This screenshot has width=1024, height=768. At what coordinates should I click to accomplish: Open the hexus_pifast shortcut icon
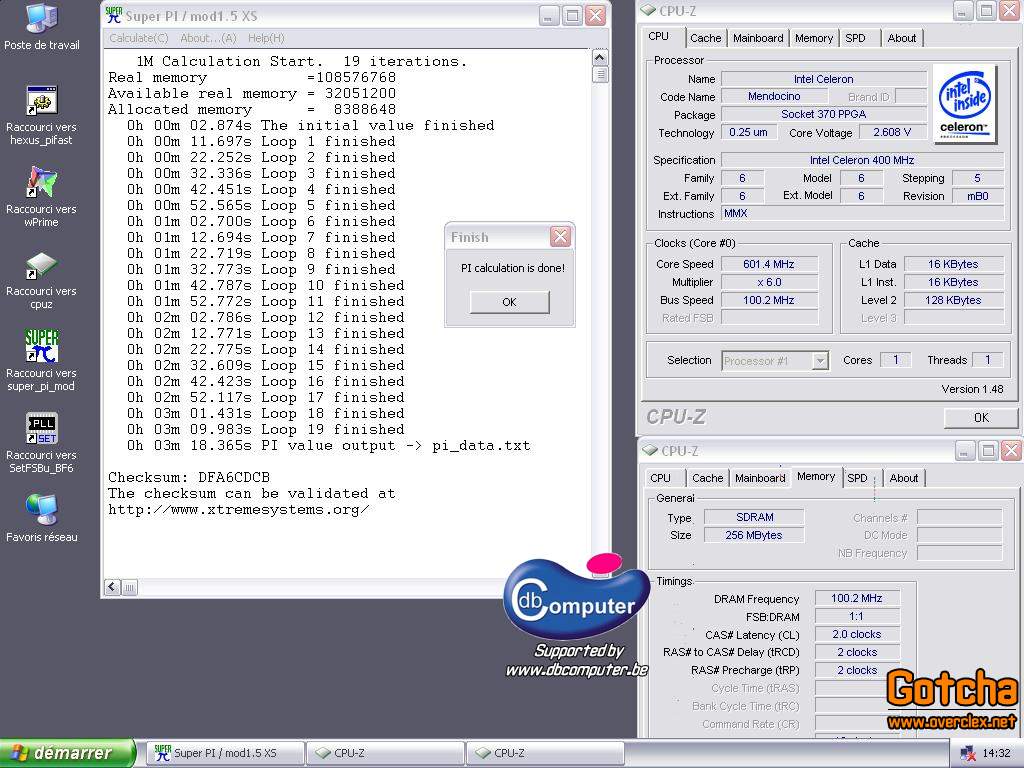(x=42, y=101)
